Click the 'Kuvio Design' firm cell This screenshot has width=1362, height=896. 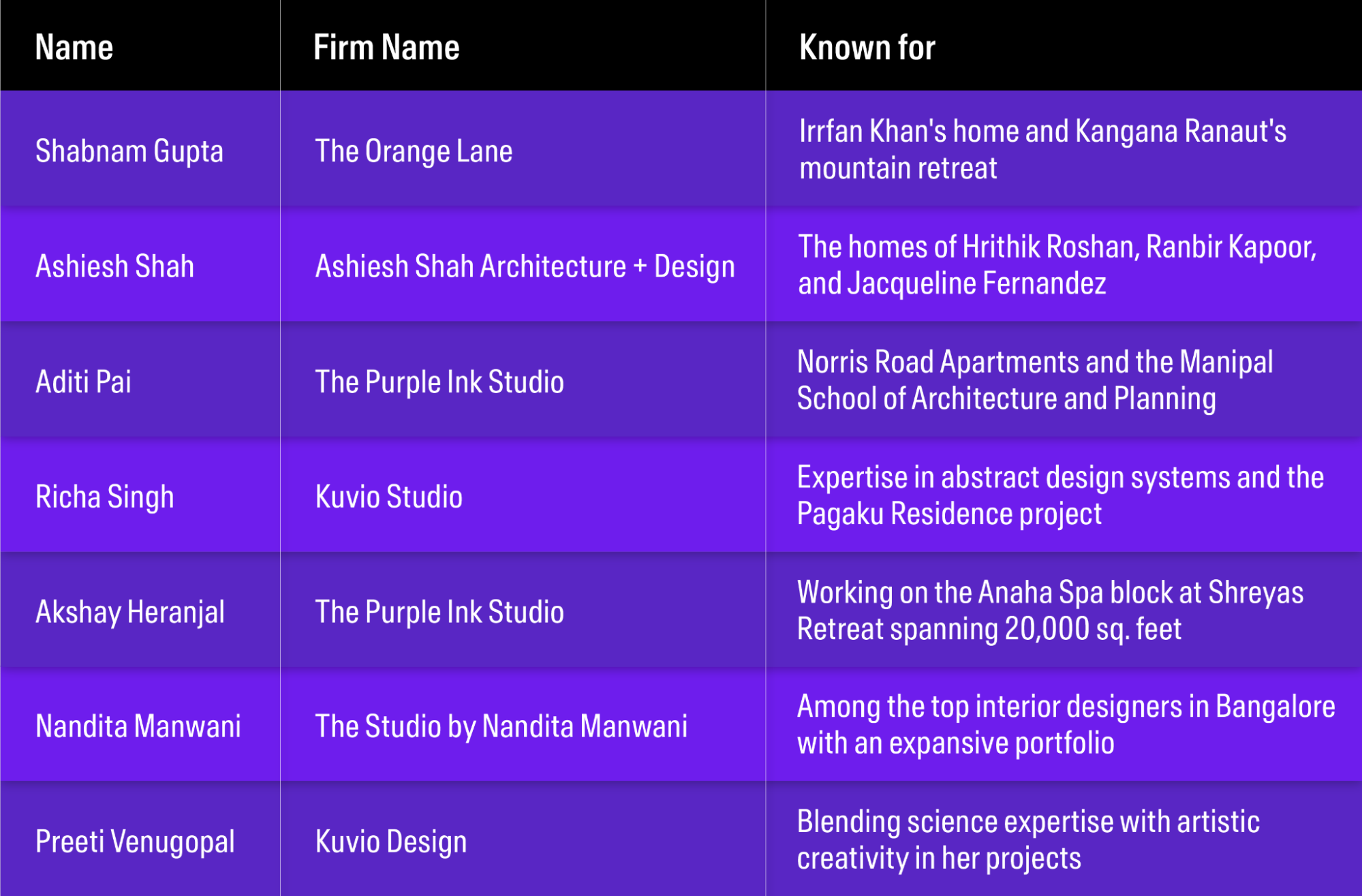391,842
